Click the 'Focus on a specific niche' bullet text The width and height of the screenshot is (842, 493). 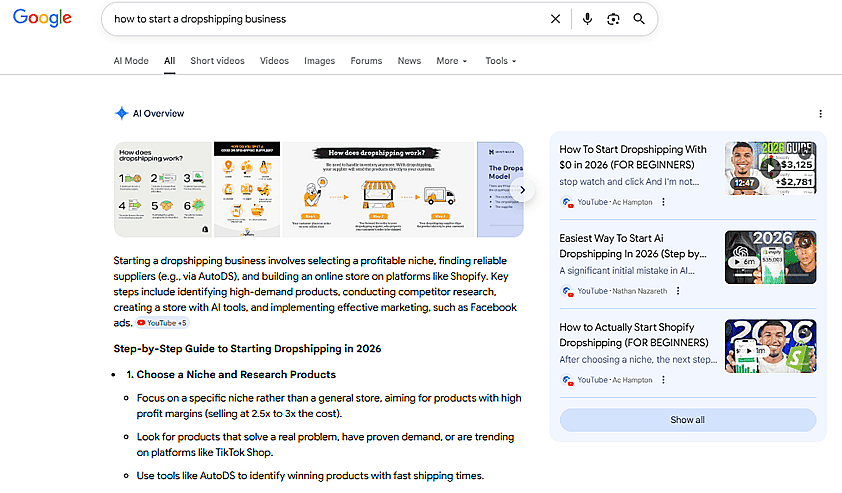pyautogui.click(x=329, y=405)
